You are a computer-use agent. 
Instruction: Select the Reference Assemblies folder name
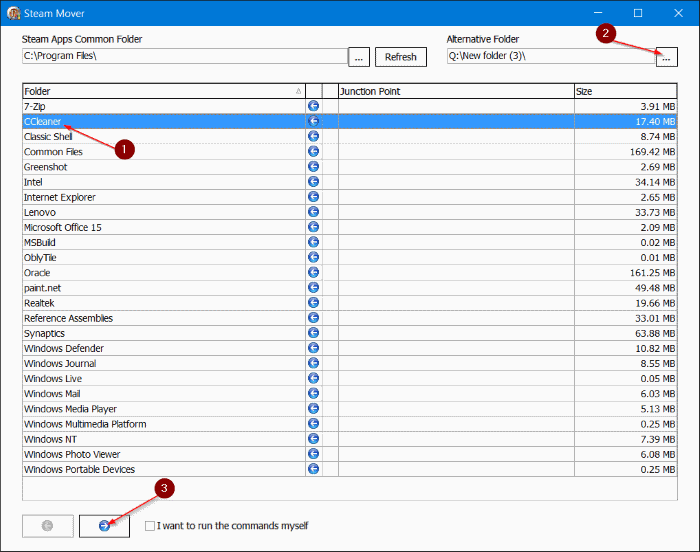coord(68,318)
